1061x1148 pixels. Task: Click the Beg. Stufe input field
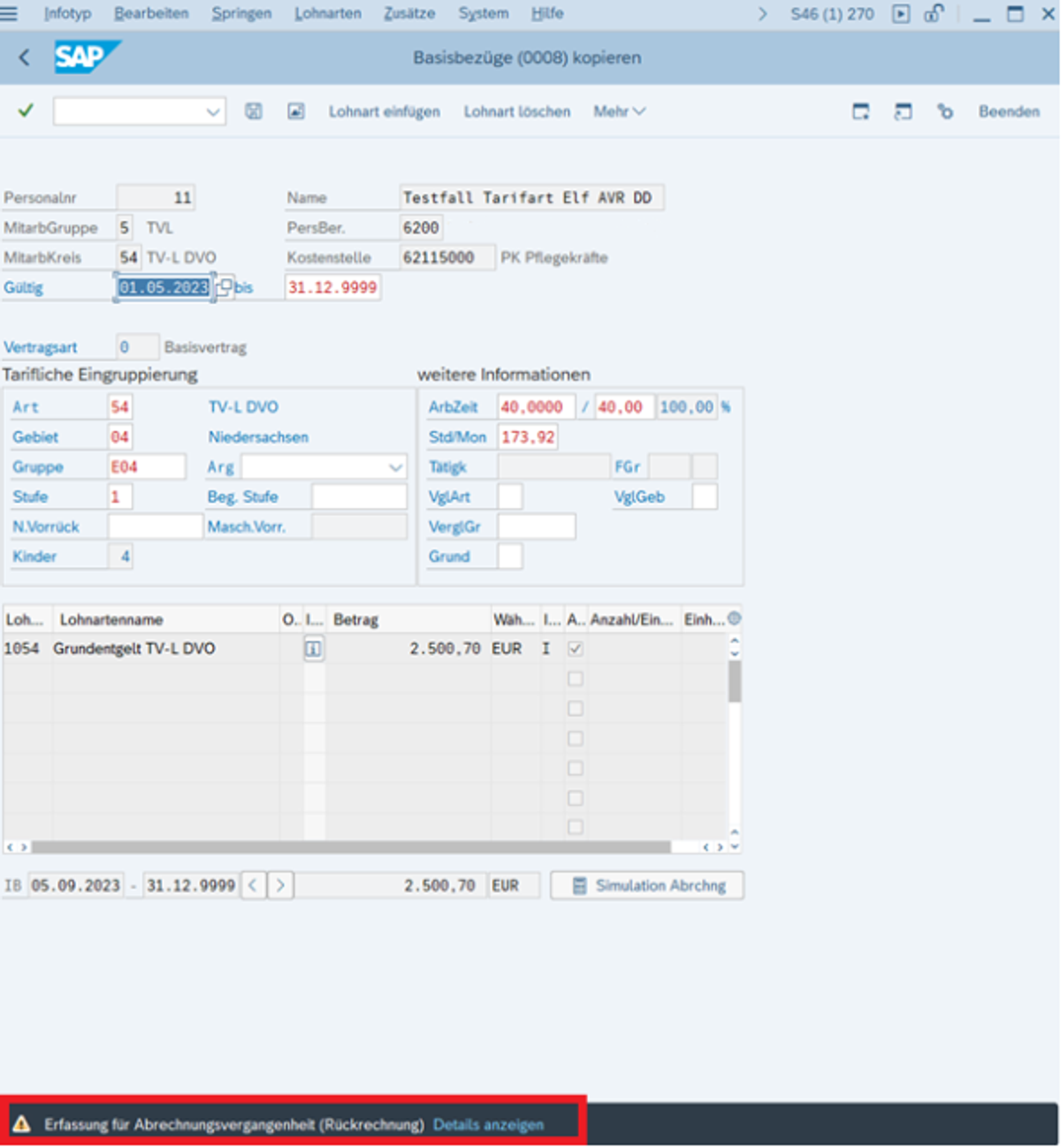[x=359, y=497]
